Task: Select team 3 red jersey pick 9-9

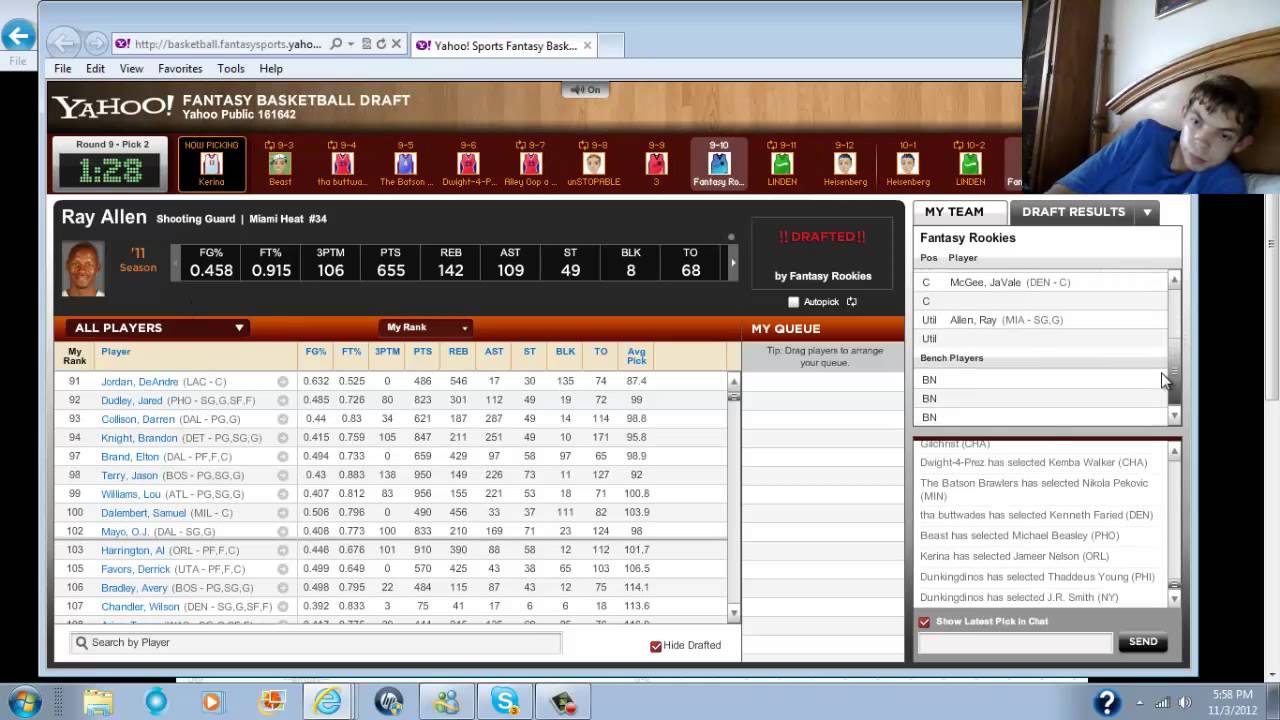Action: point(656,163)
